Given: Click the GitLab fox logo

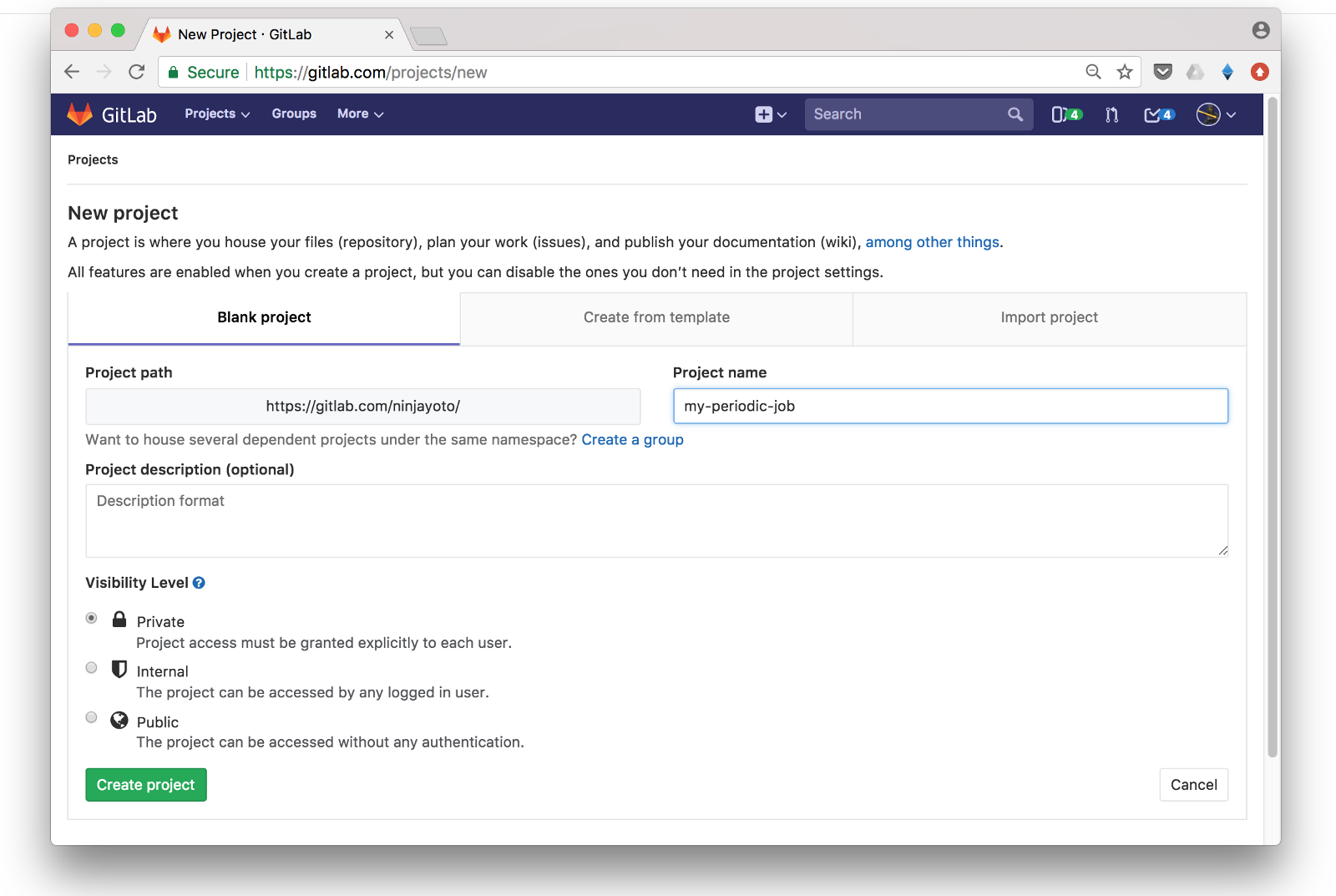Looking at the screenshot, I should pos(80,114).
